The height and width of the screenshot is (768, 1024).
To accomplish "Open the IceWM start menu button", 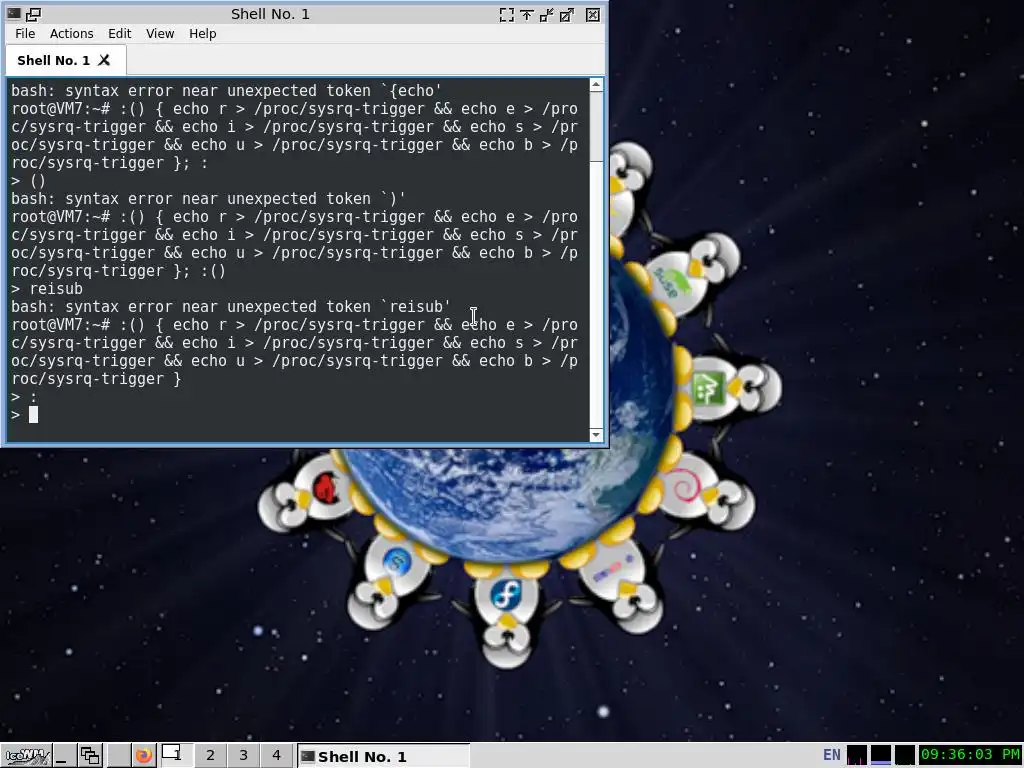I will point(26,756).
